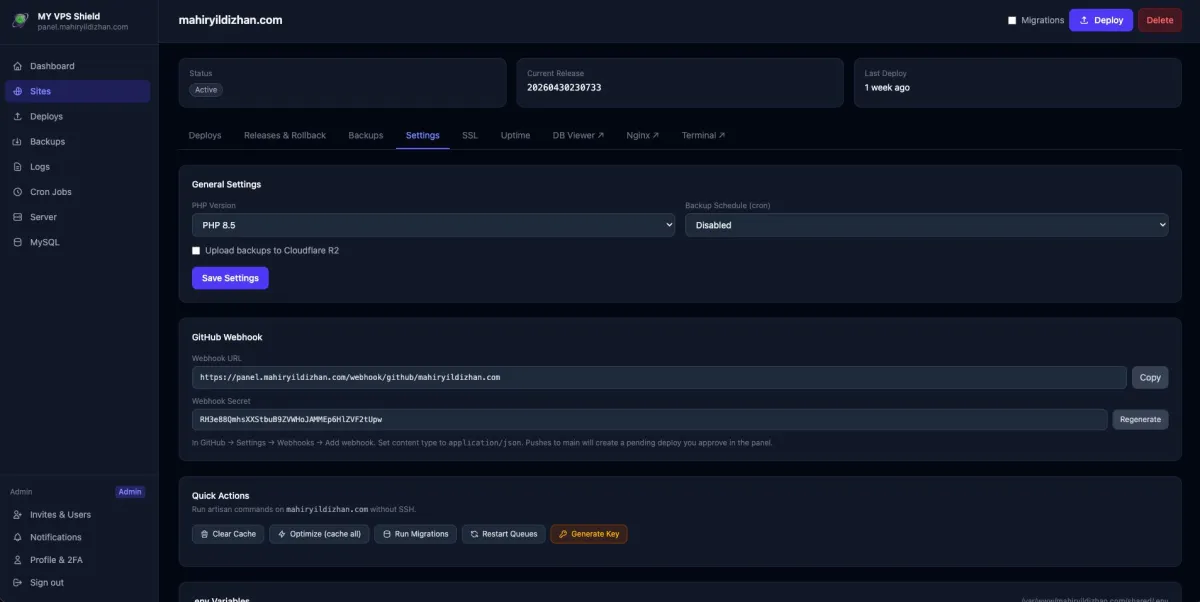This screenshot has height=602, width=1200.
Task: Click the Deploys upload icon in sidebar
Action: pos(18,116)
